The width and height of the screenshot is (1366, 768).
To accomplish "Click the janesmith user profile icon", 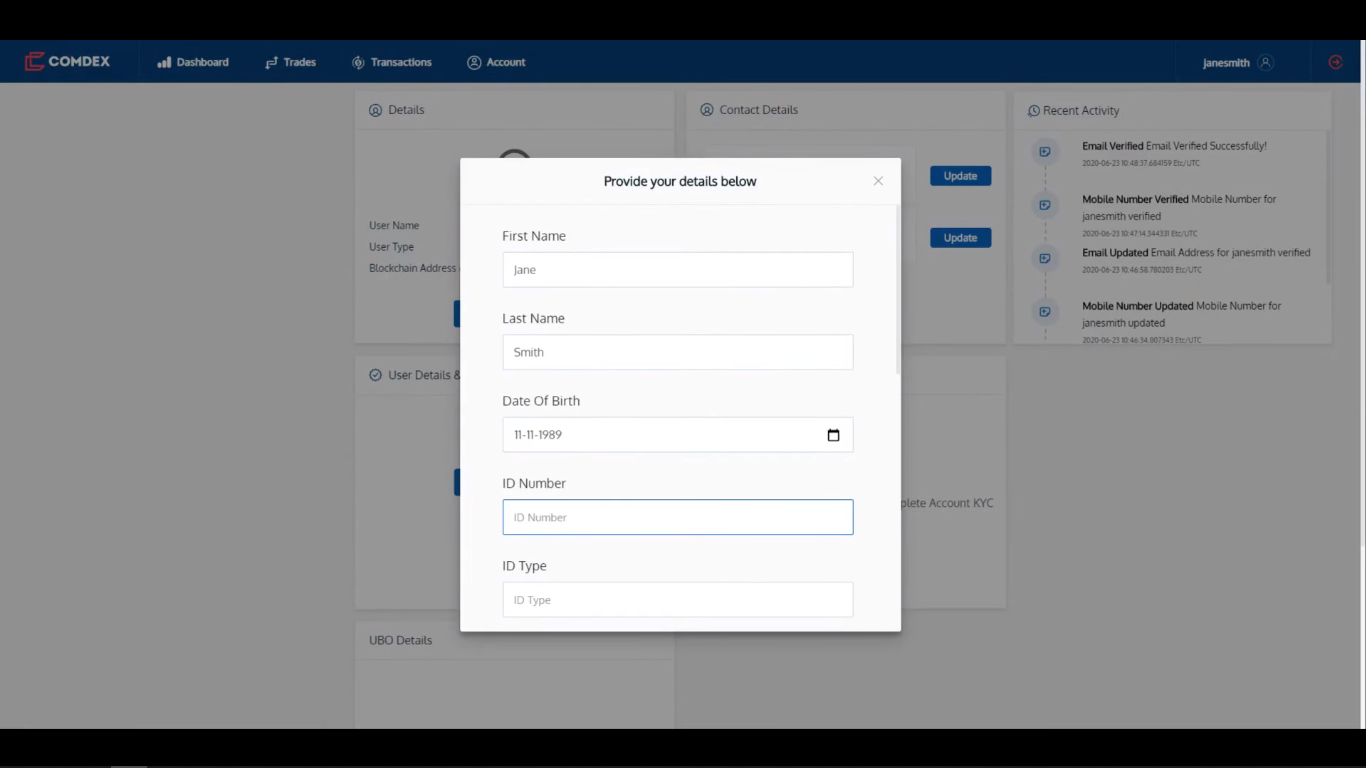I will coord(1265,62).
